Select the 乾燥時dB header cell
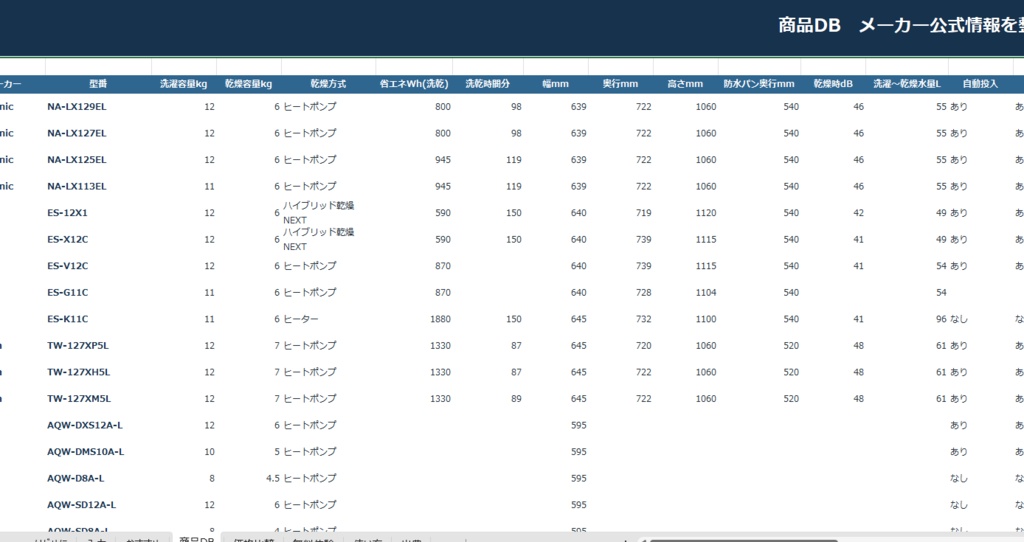This screenshot has height=542, width=1024. point(833,84)
